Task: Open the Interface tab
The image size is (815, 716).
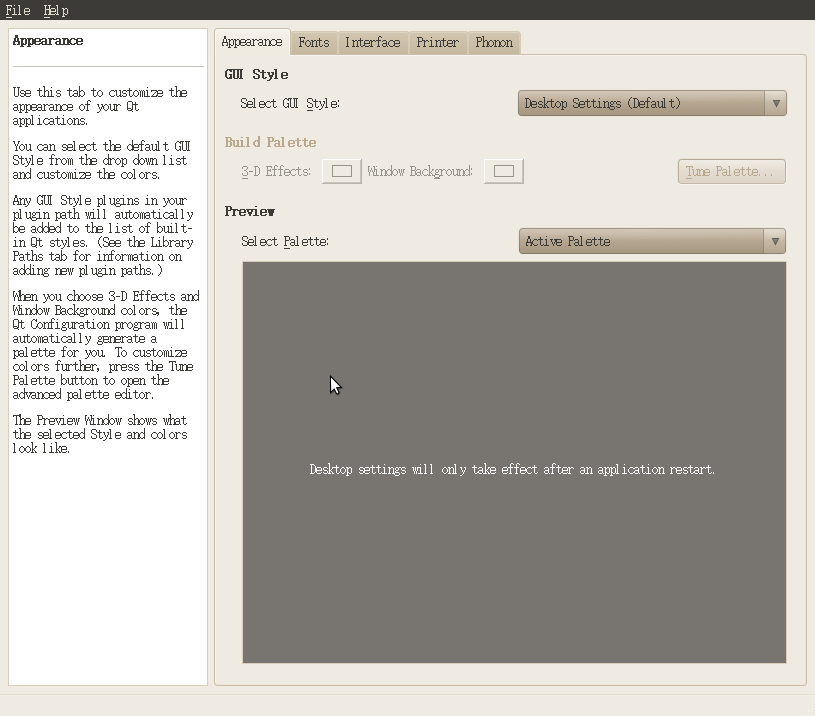Action: click(x=373, y=43)
